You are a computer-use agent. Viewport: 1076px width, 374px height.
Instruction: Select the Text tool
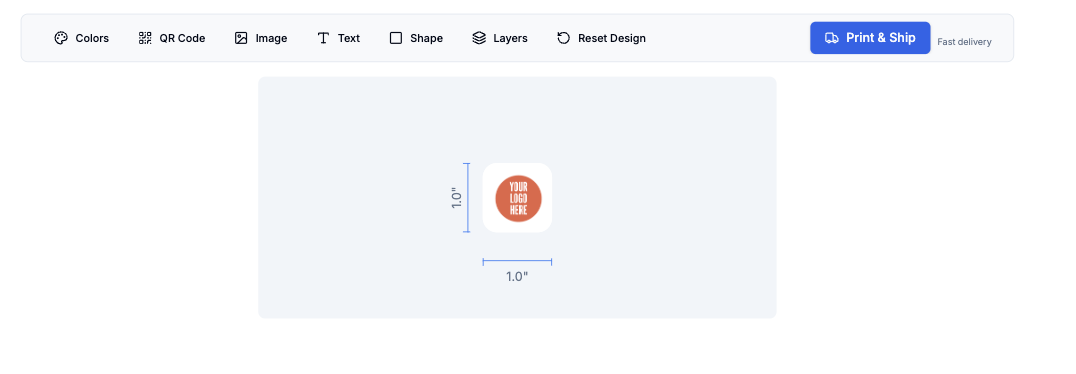(x=338, y=38)
